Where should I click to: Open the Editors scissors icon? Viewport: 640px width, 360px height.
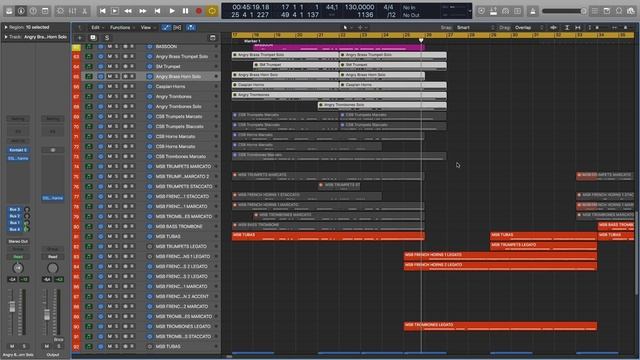[84, 11]
